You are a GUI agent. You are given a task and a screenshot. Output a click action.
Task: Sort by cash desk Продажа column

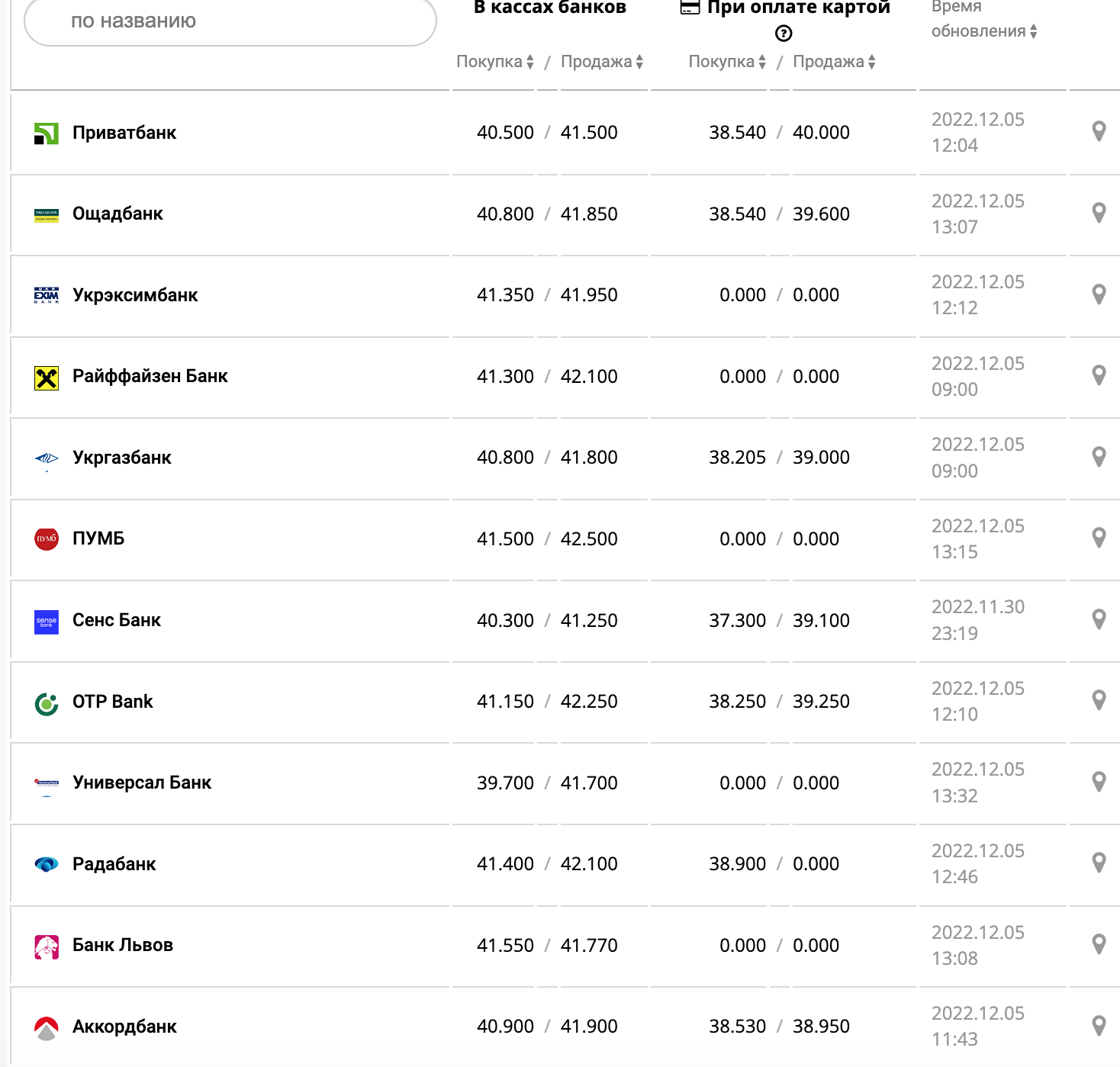click(x=602, y=62)
